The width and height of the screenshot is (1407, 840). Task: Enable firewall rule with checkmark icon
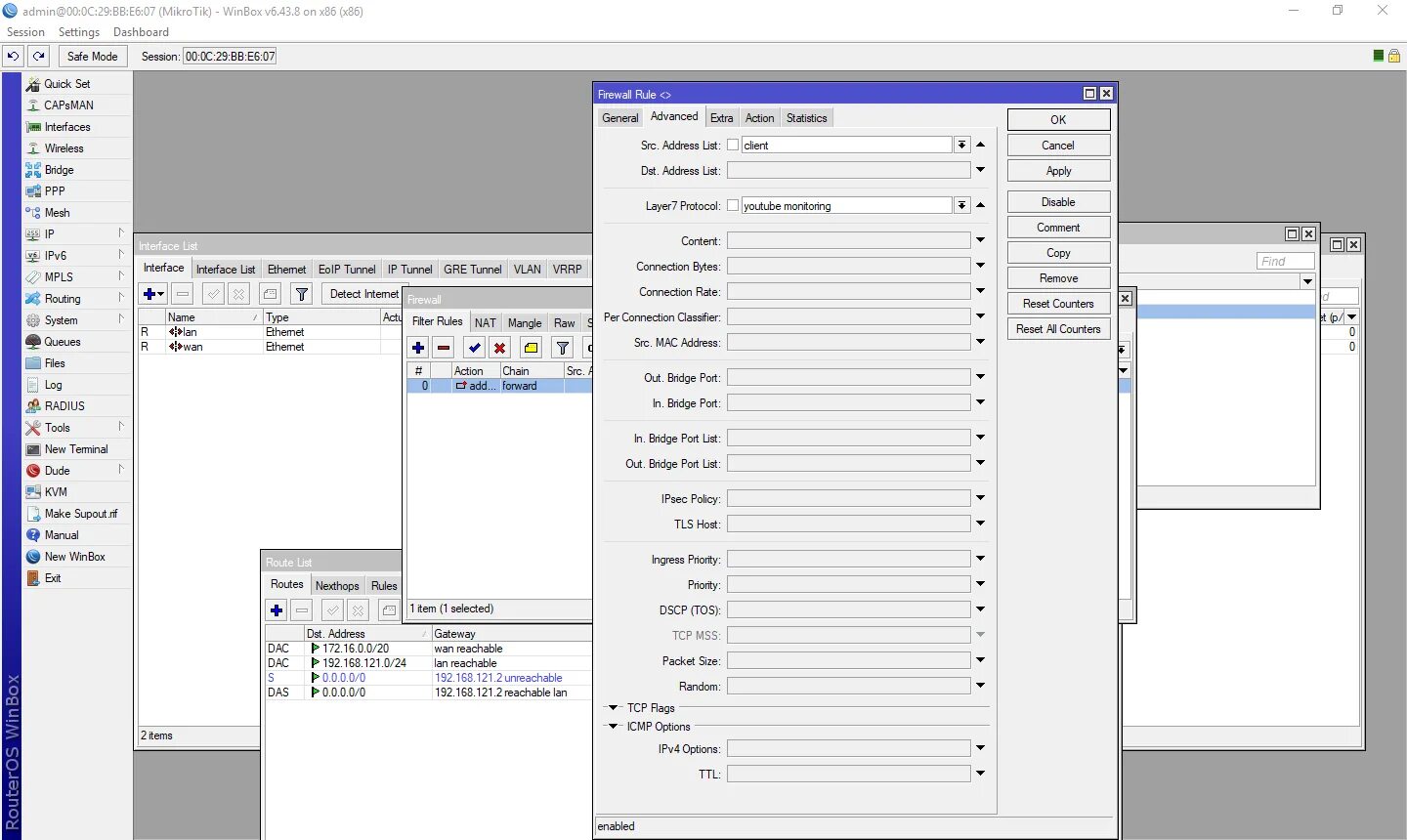coord(475,348)
